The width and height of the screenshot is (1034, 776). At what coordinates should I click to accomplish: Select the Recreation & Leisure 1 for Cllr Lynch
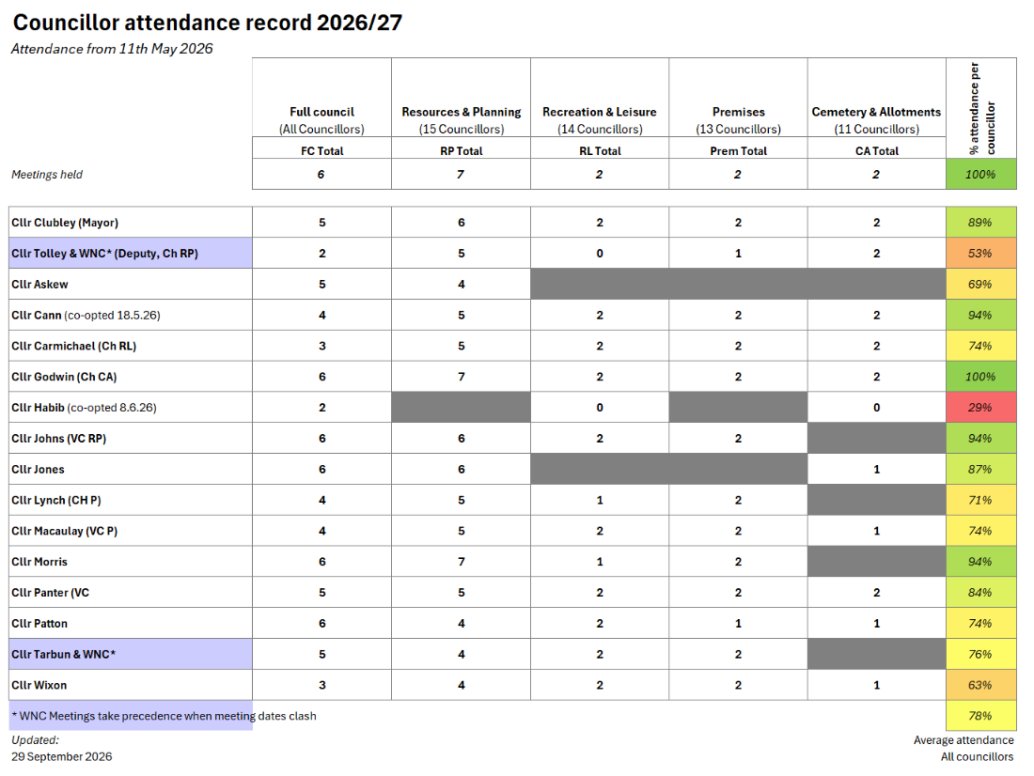pos(599,500)
